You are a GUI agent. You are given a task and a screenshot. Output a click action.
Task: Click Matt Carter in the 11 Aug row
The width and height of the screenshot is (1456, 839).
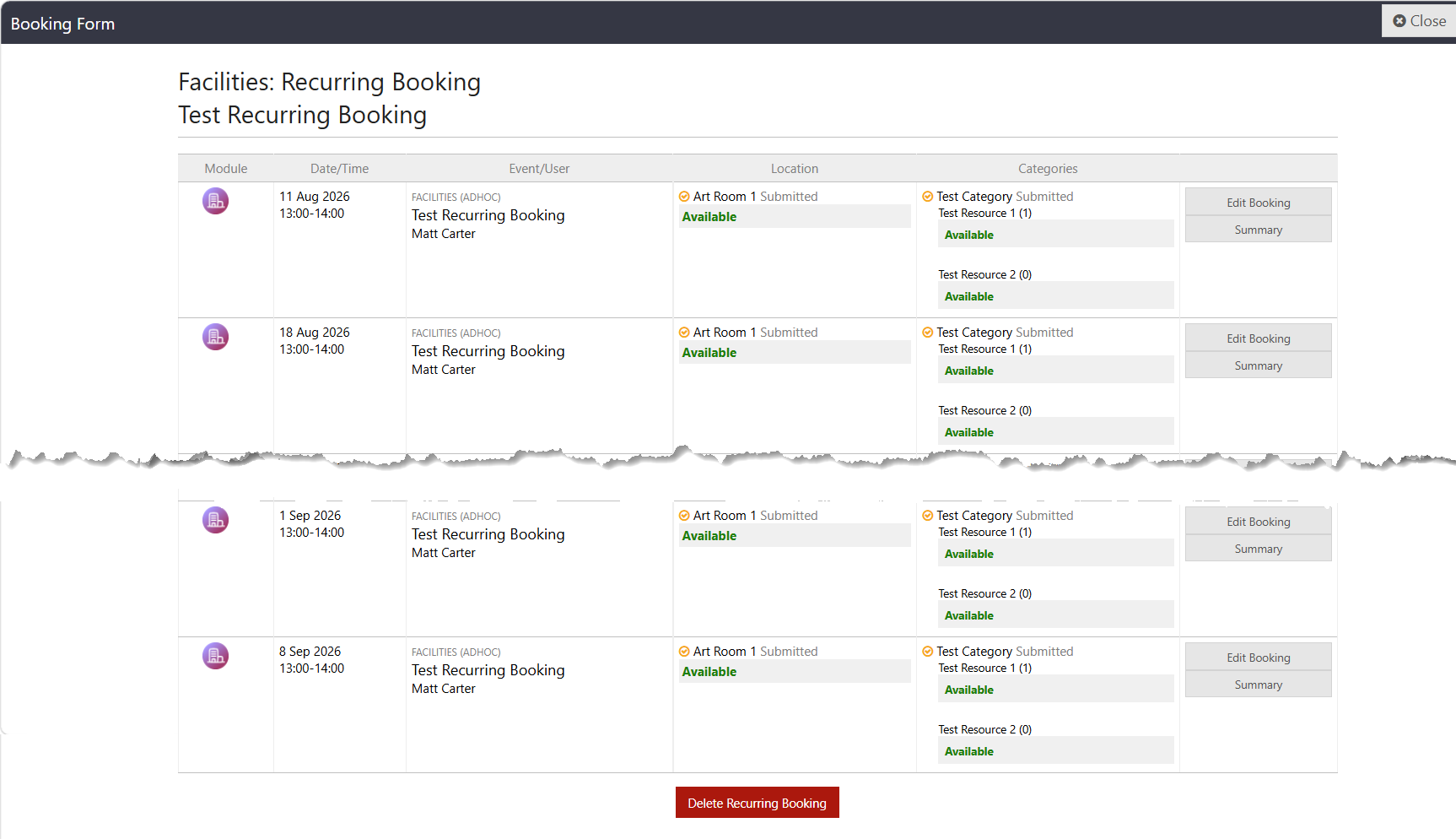[444, 234]
